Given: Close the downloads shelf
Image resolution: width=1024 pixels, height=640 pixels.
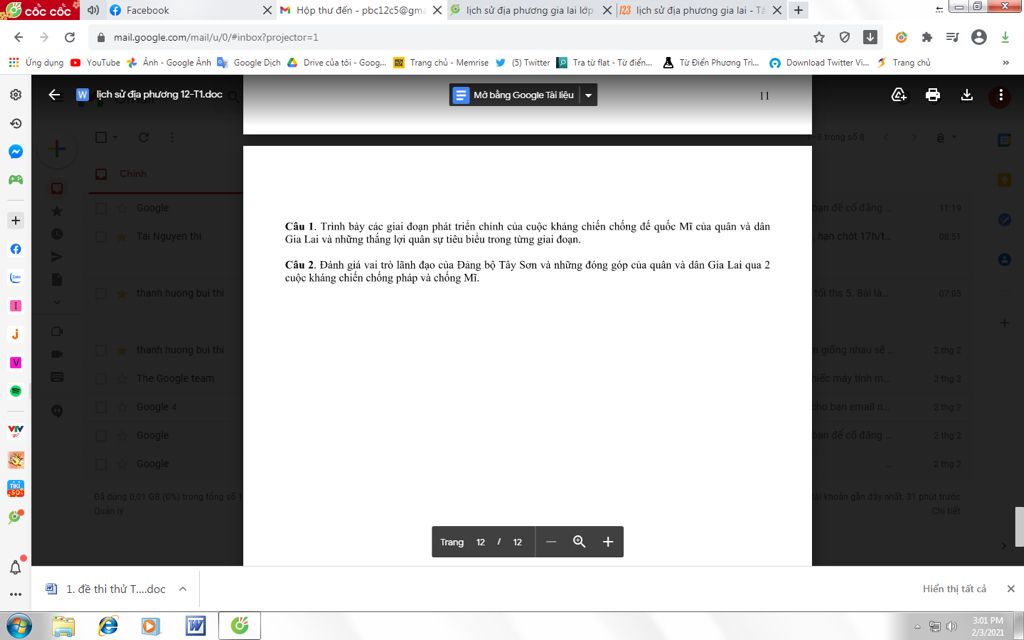Looking at the screenshot, I should (1010, 588).
